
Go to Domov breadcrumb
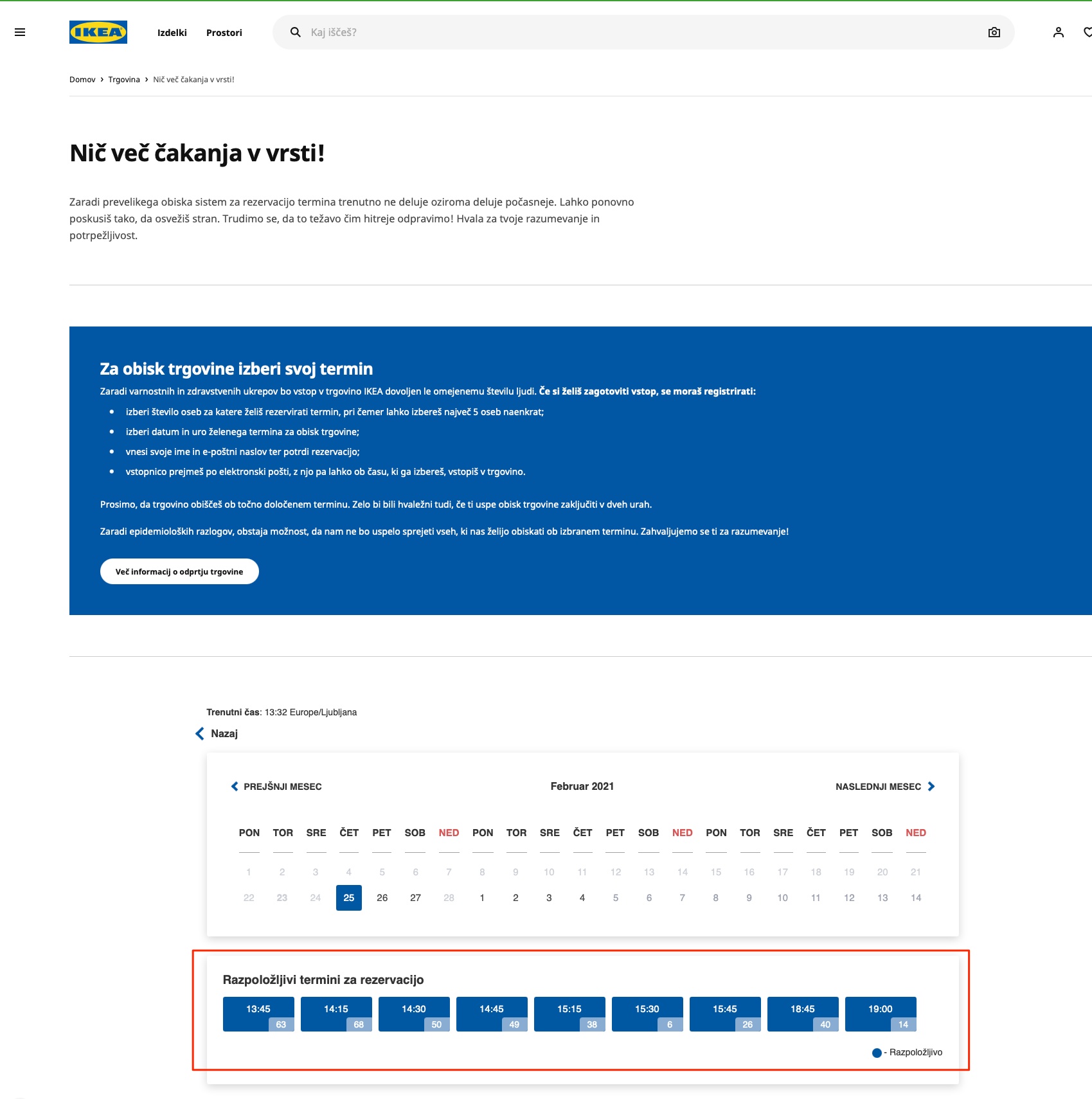pyautogui.click(x=82, y=80)
